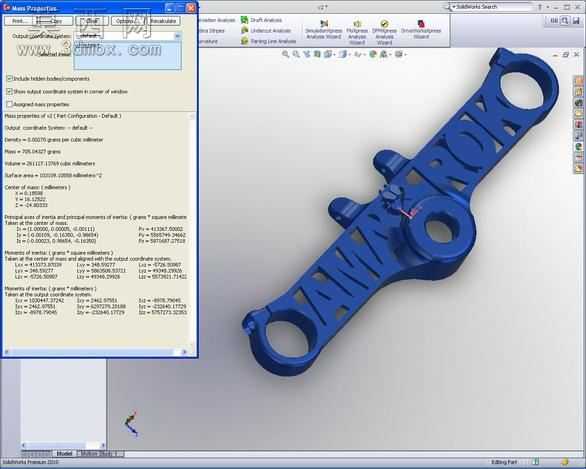
Task: Click the Previous View icon in view toolbar
Action: (x=307, y=54)
